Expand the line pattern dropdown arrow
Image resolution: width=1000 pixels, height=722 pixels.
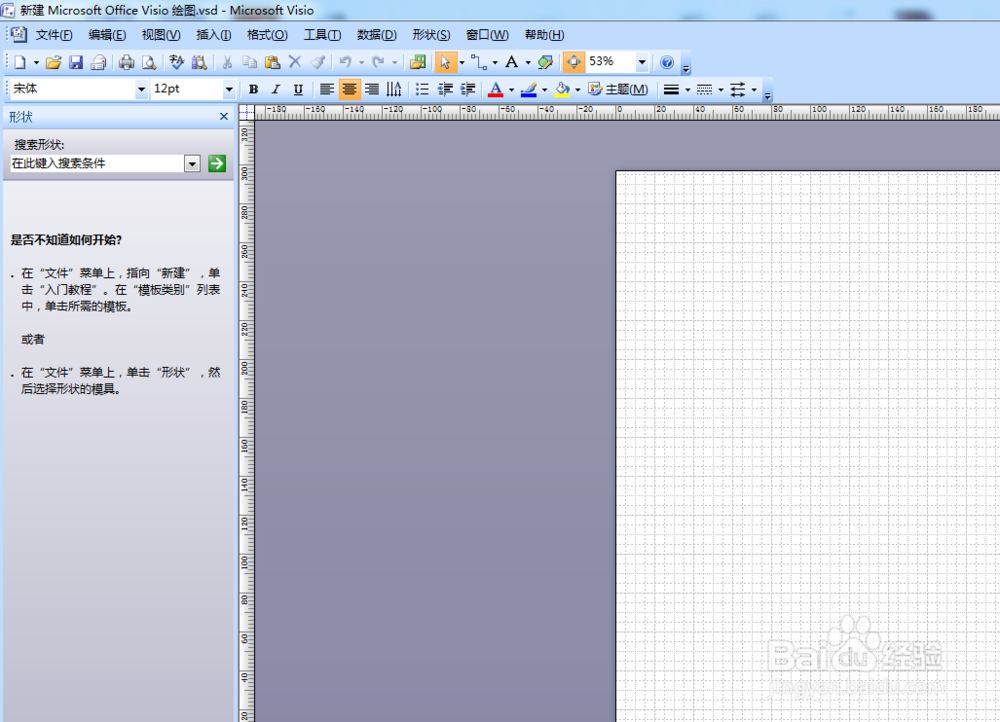721,90
